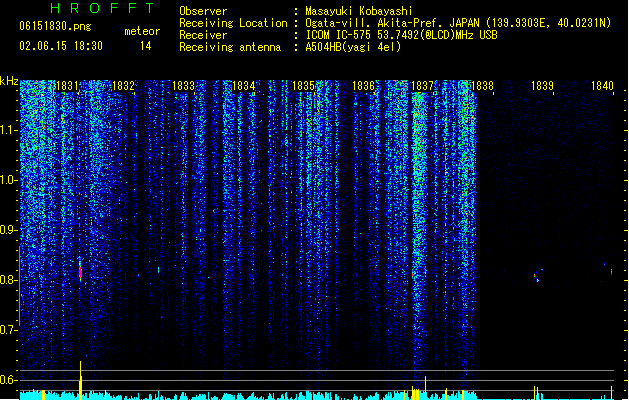Select the Ogata-vill. Akita-Pref. JAPAN location text
The height and width of the screenshot is (400, 629).
coord(458,23)
